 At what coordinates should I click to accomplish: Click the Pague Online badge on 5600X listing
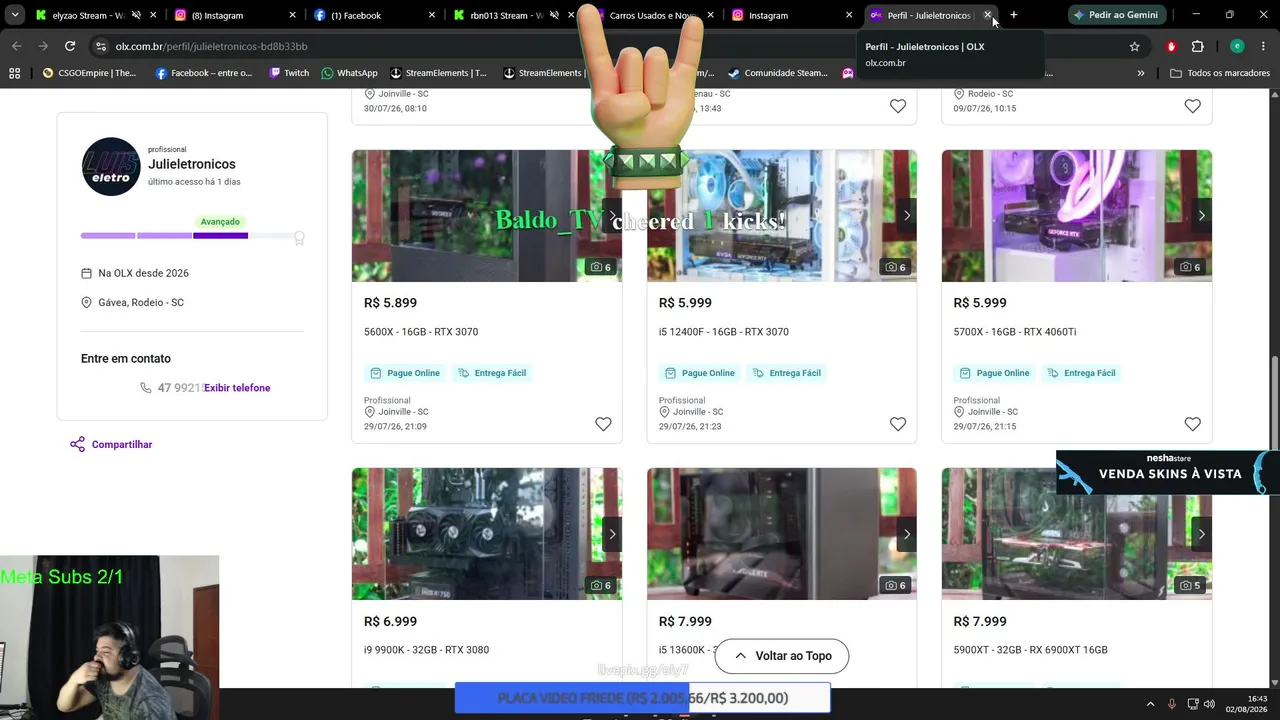(x=405, y=373)
